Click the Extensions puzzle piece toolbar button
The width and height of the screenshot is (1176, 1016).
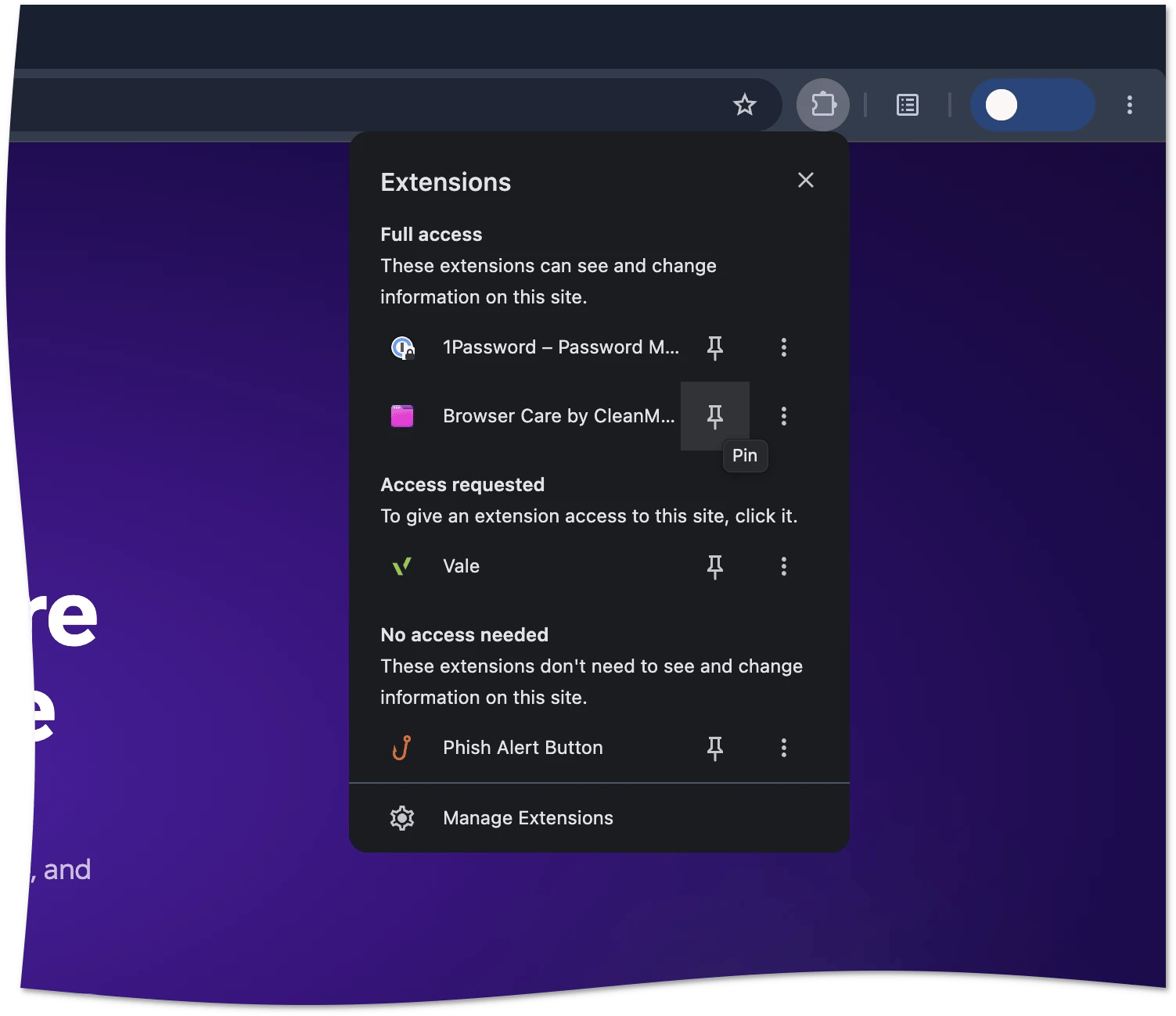click(823, 105)
